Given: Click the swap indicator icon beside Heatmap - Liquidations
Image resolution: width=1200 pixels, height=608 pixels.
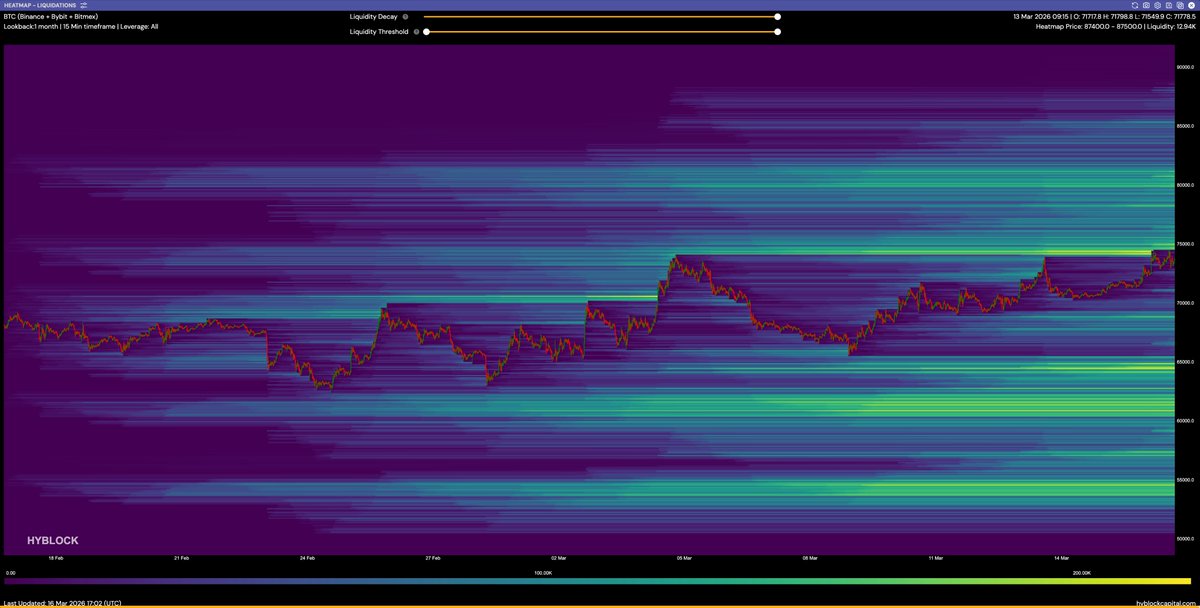Looking at the screenshot, I should point(83,5).
